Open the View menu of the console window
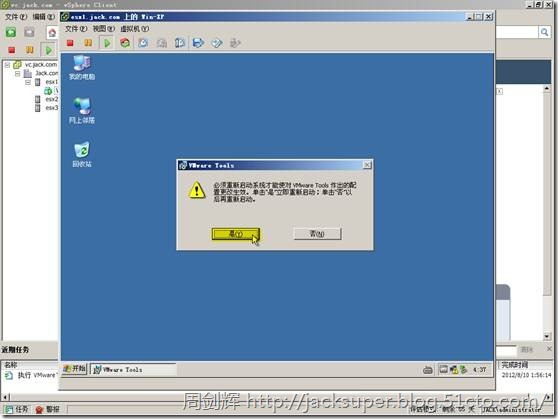Viewport: 558px width, 419px height. point(104,29)
